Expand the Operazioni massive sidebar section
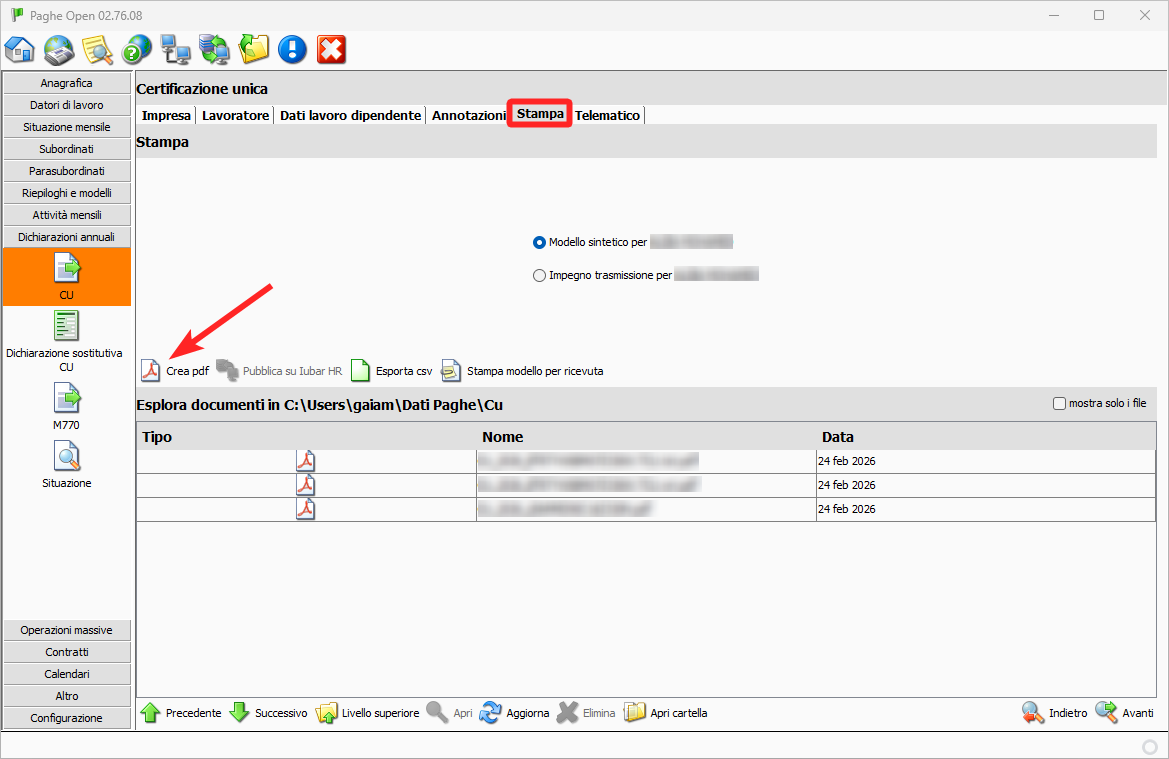 (x=67, y=630)
